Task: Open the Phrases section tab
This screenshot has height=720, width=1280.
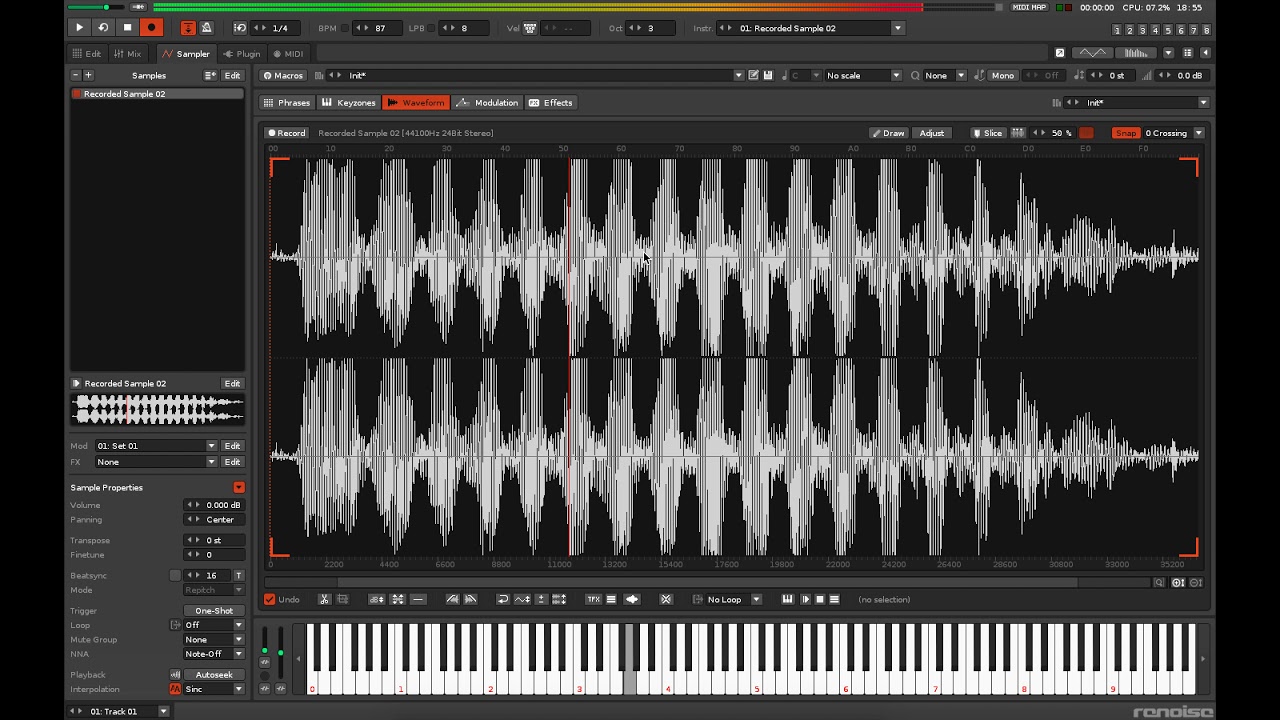Action: (x=286, y=103)
